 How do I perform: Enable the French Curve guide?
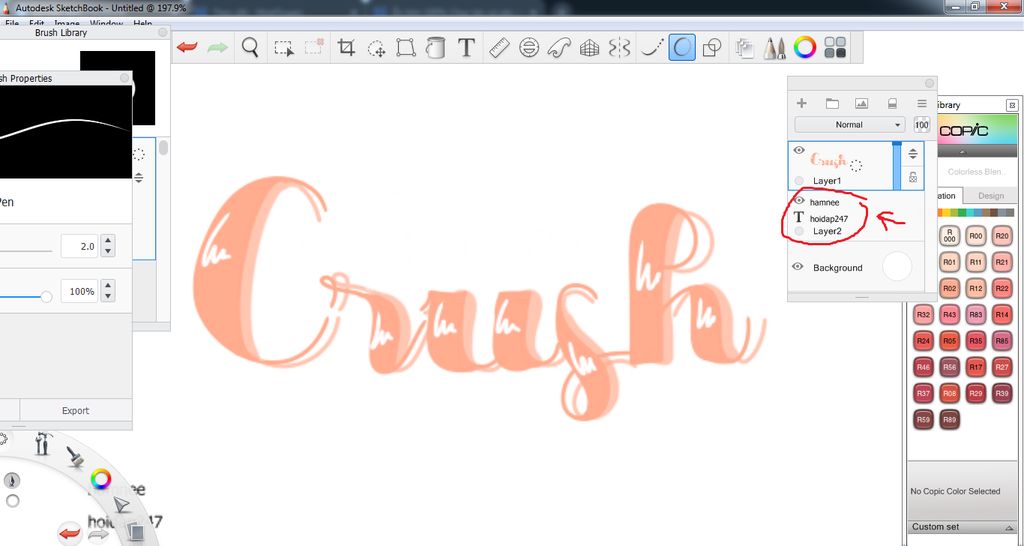tap(559, 48)
